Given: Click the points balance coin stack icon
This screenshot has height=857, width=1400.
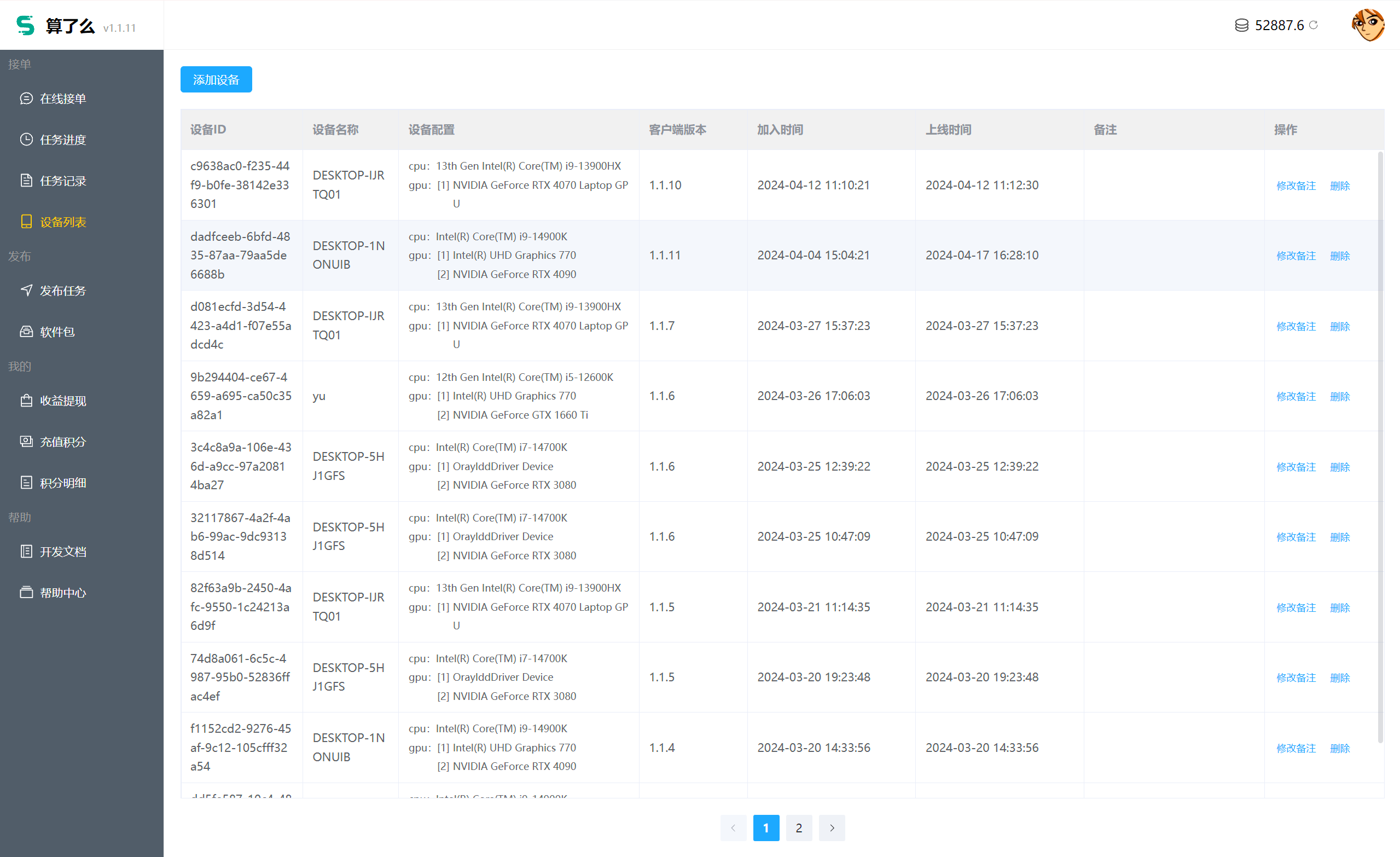Looking at the screenshot, I should point(1241,26).
